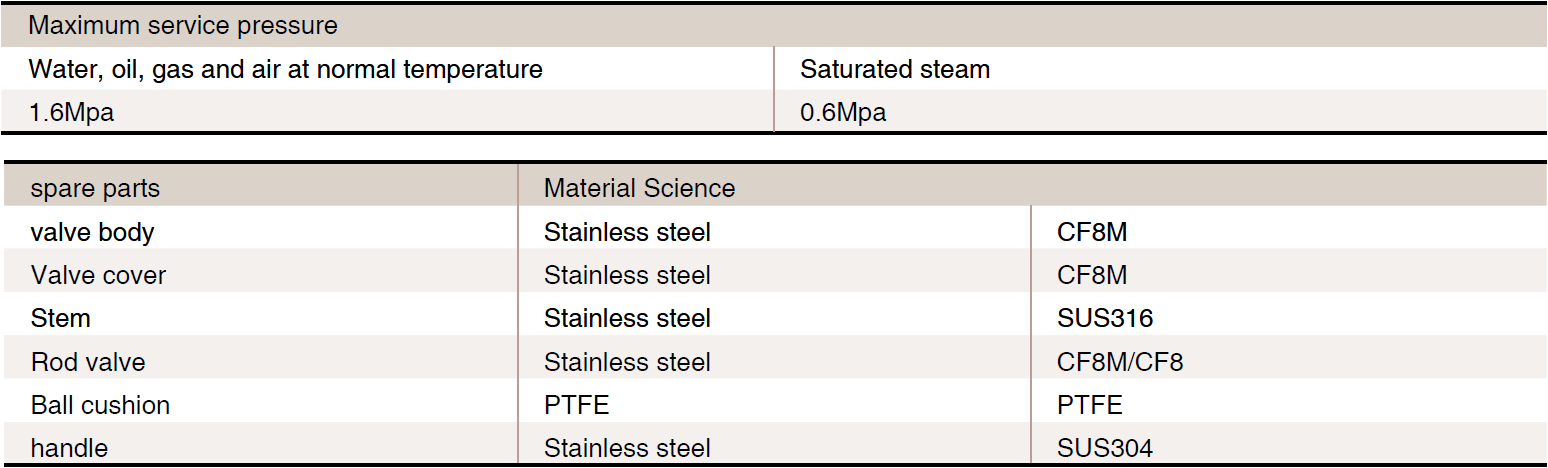Select the 'Ball cushion' row label
Viewport: 1548px width, 468px height.
tap(101, 404)
